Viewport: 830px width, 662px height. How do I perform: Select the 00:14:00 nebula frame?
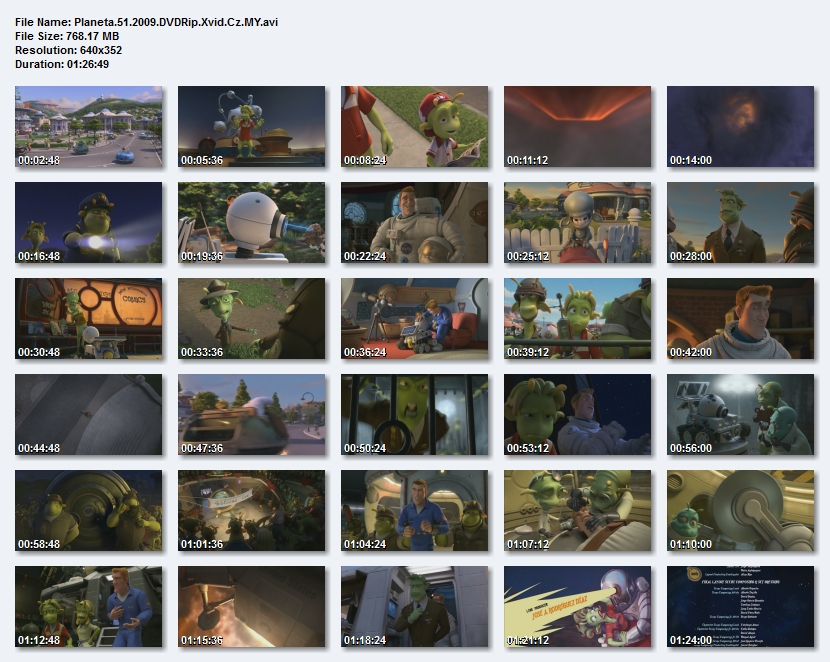pyautogui.click(x=741, y=126)
